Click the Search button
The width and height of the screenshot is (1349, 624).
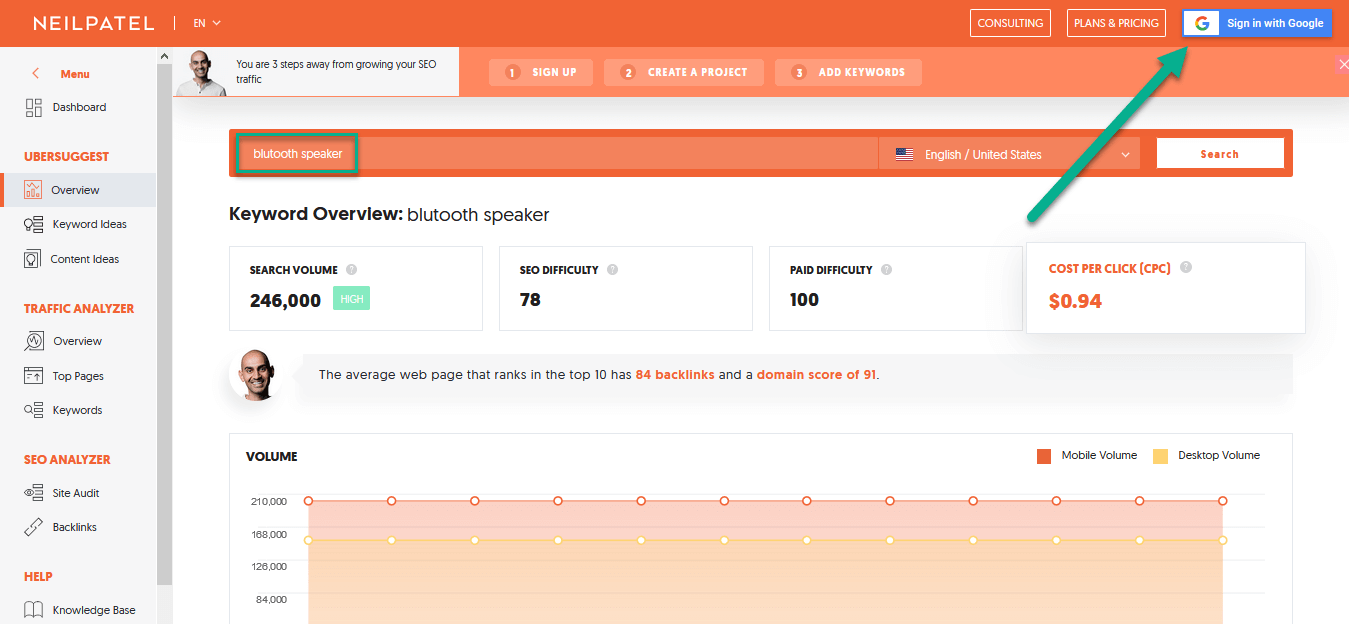click(x=1220, y=154)
